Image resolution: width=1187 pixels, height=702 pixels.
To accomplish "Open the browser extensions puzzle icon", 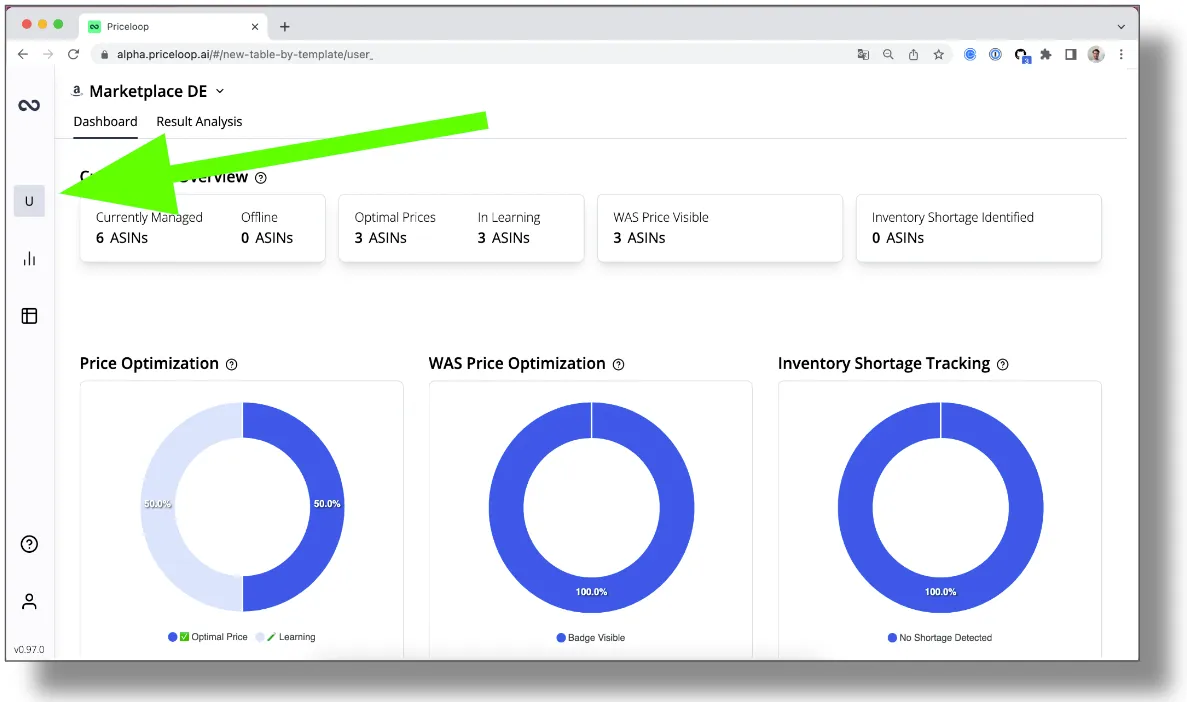I will [x=1045, y=55].
